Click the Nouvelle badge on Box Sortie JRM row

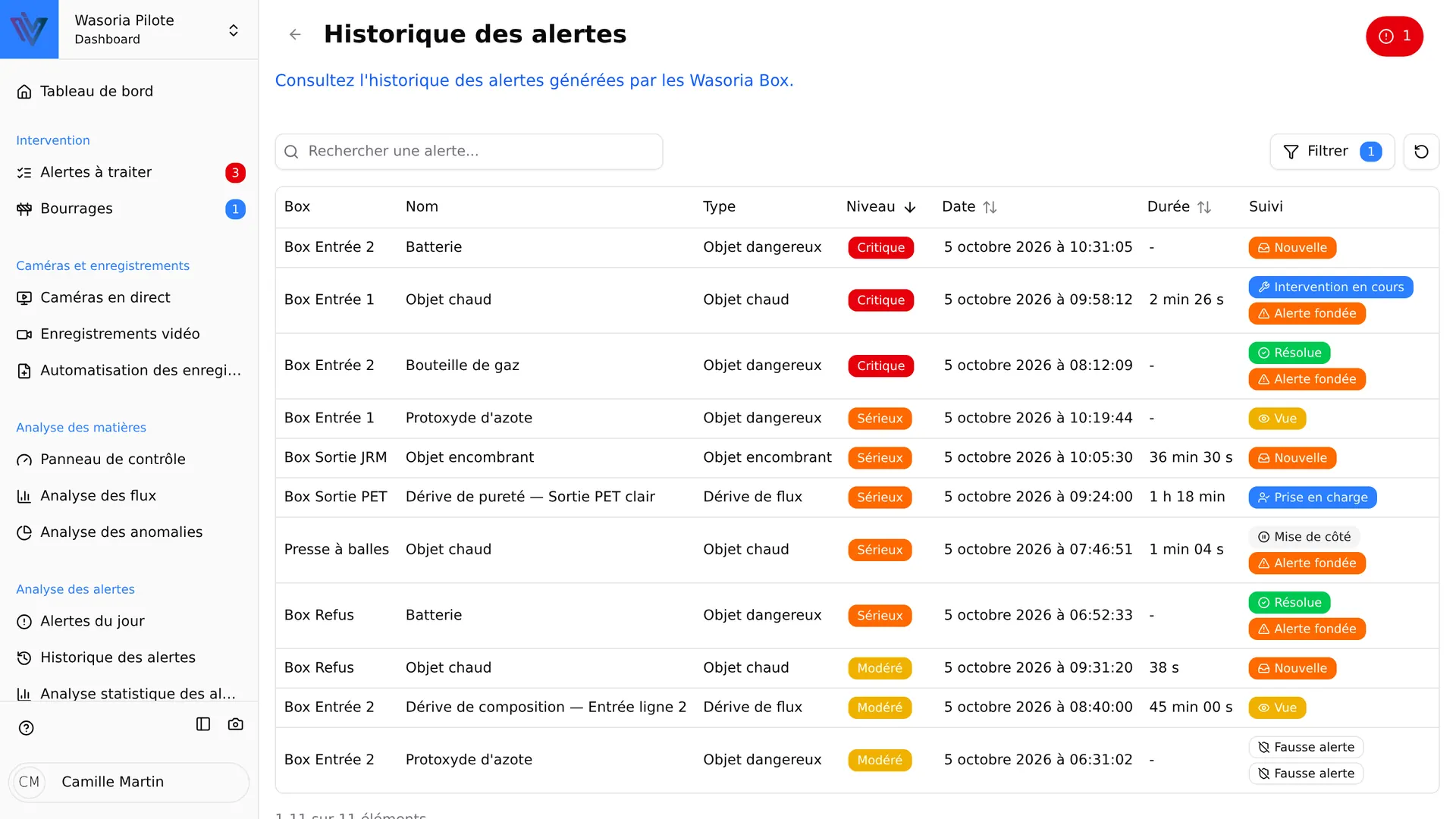[x=1292, y=458]
